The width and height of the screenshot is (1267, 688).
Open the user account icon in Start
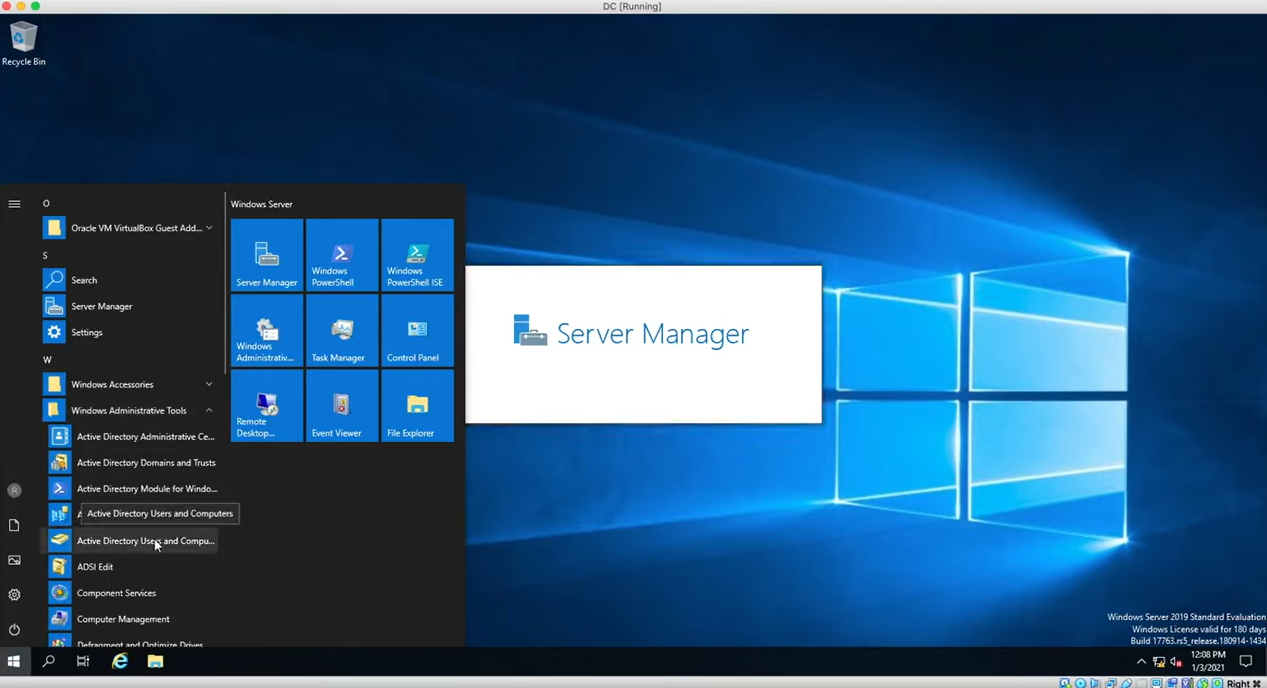pyautogui.click(x=14, y=490)
